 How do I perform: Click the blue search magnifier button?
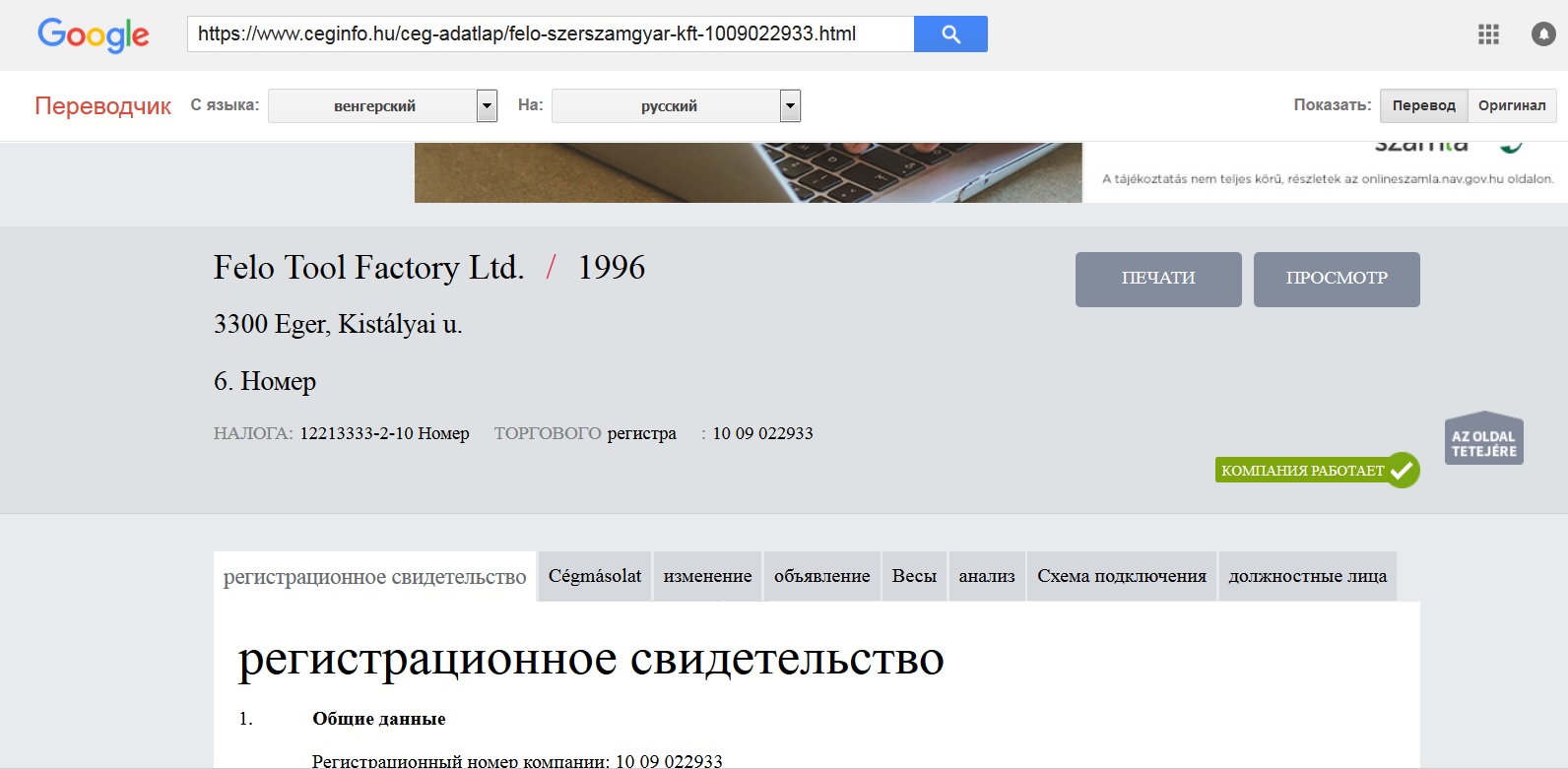(x=950, y=33)
